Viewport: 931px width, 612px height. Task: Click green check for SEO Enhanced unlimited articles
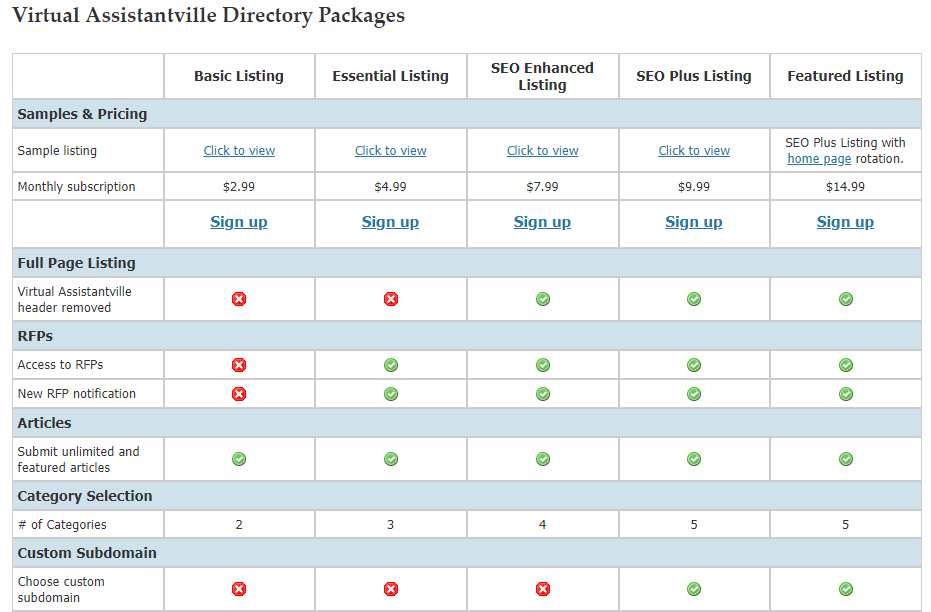coord(543,459)
